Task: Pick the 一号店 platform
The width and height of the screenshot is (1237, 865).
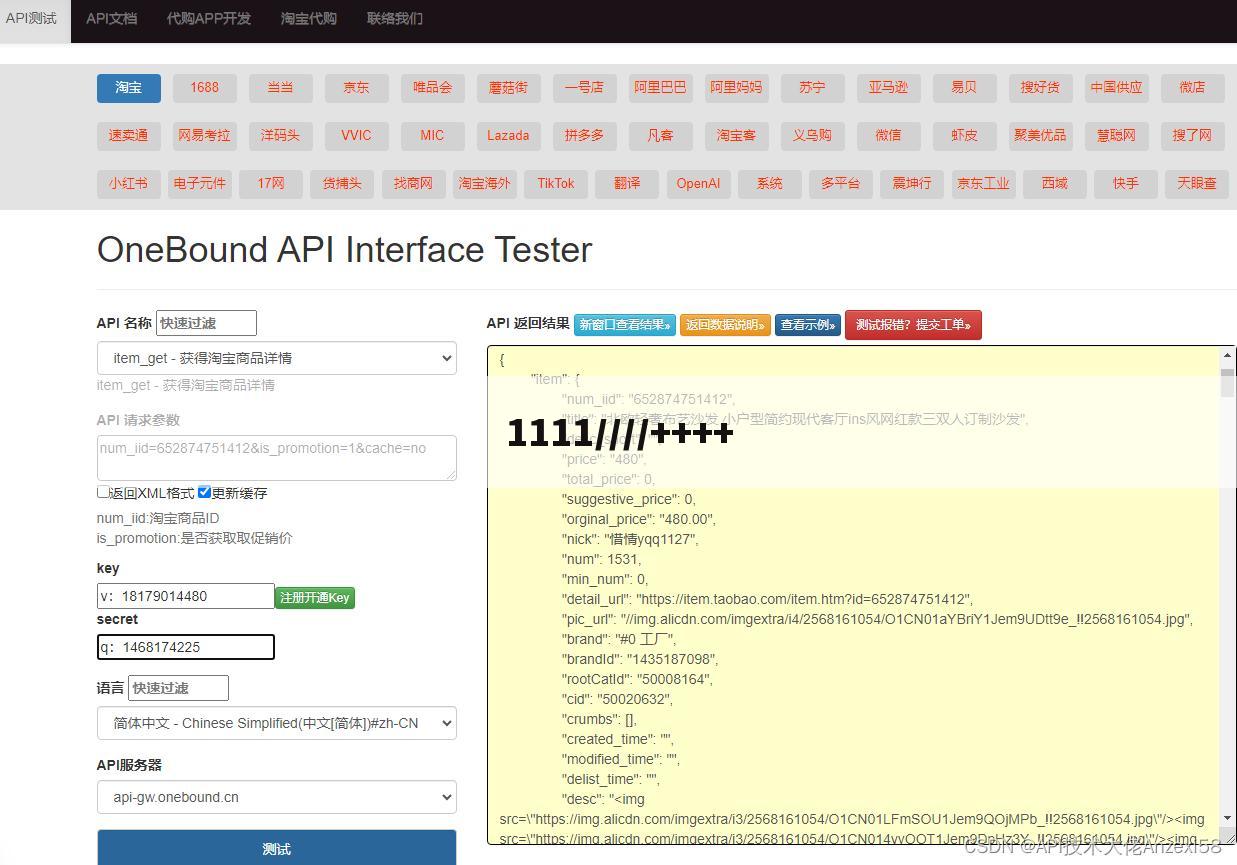Action: (585, 87)
